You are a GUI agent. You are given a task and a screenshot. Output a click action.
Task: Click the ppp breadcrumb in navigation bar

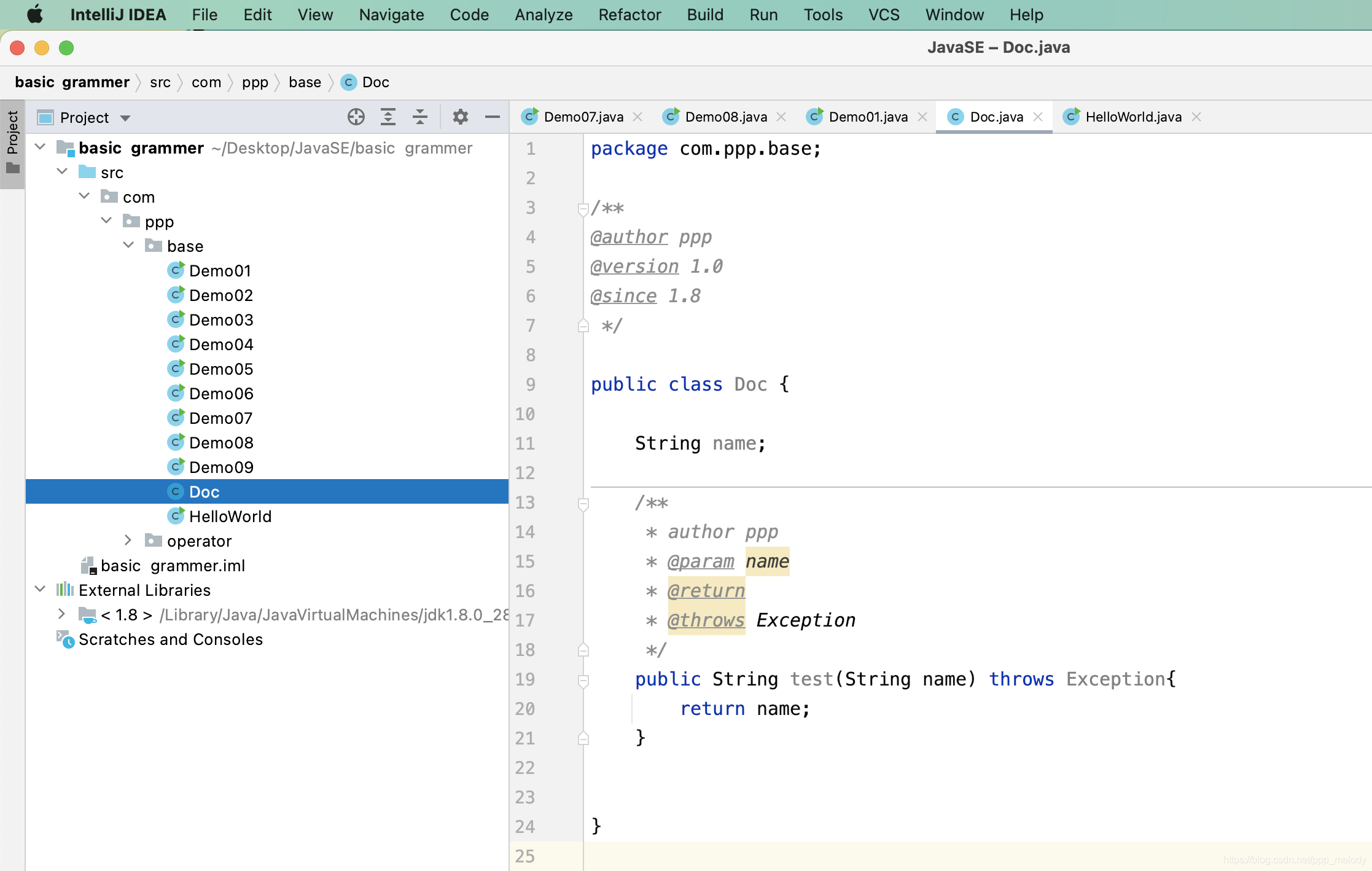coord(255,82)
